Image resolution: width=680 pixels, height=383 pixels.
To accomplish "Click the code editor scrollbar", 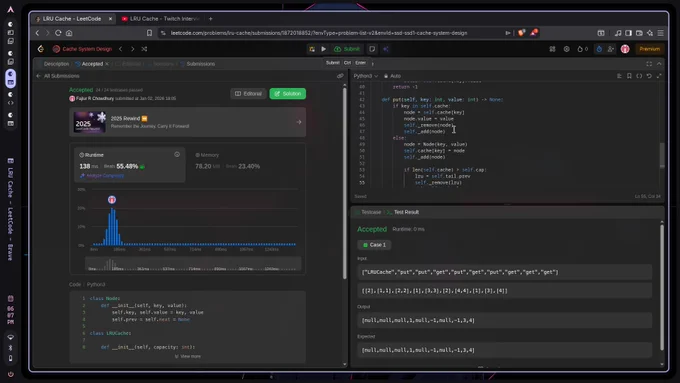I will 662,155.
